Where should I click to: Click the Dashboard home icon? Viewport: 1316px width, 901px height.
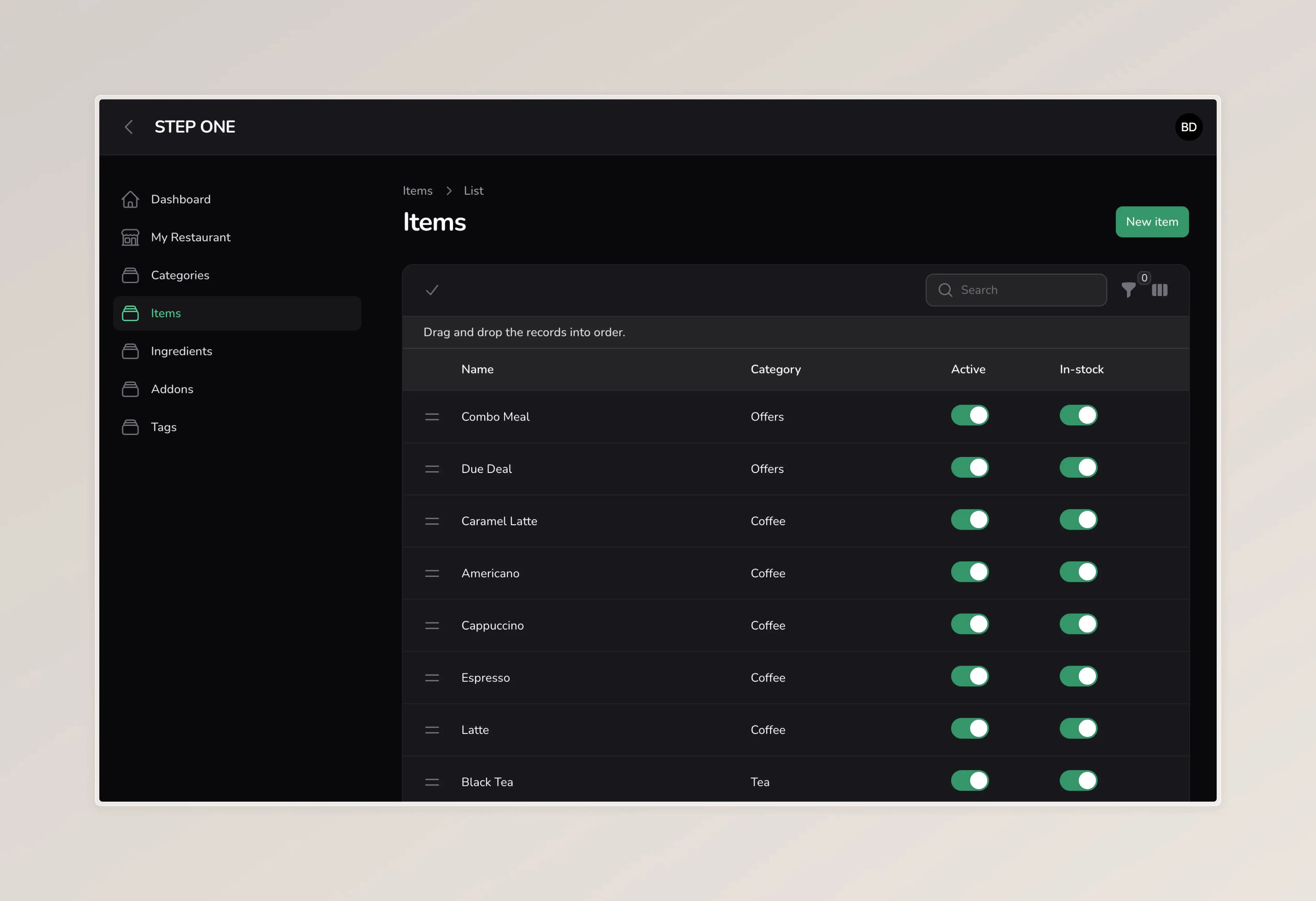[x=130, y=200]
